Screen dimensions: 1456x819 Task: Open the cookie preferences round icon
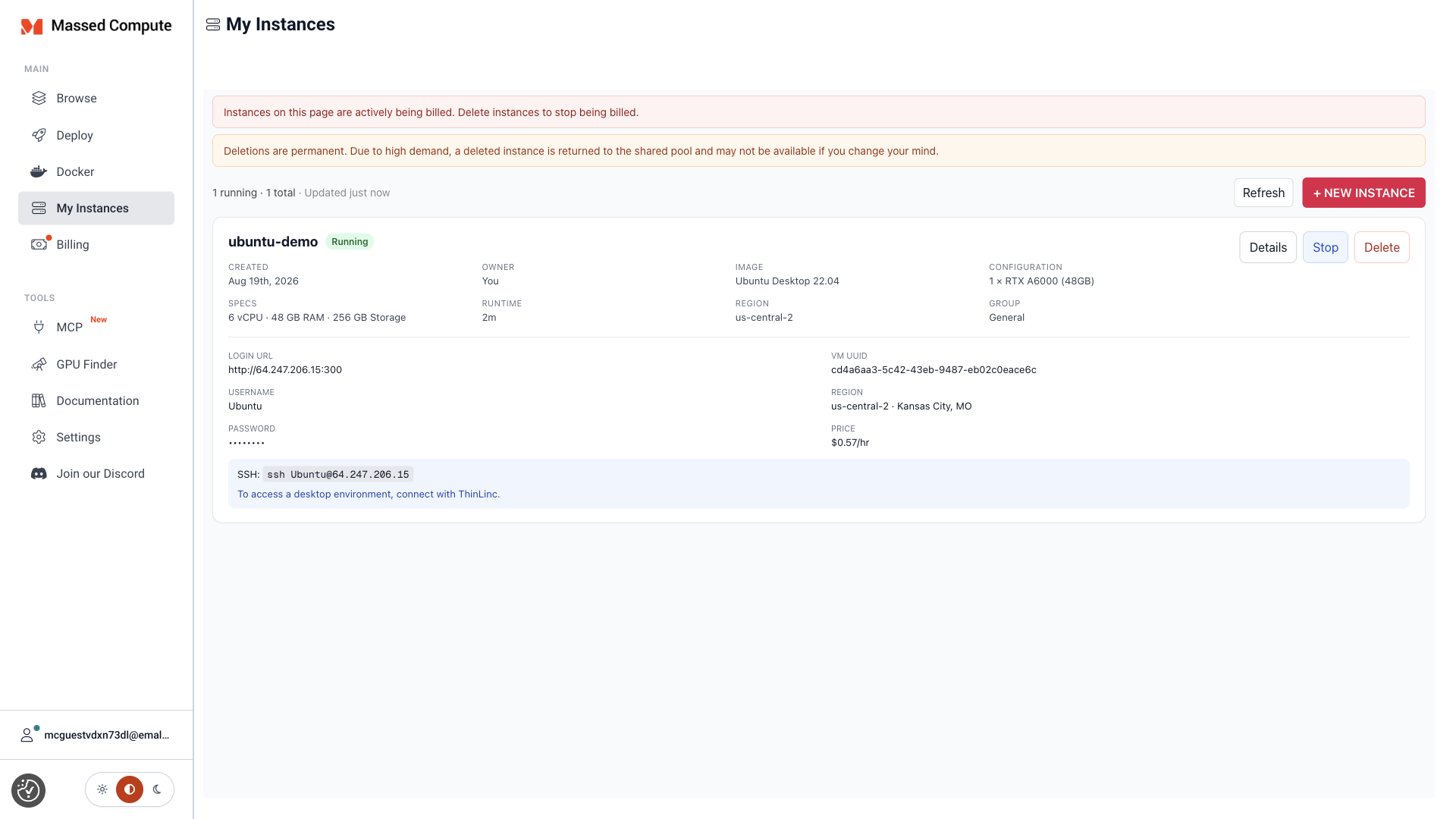[x=28, y=790]
